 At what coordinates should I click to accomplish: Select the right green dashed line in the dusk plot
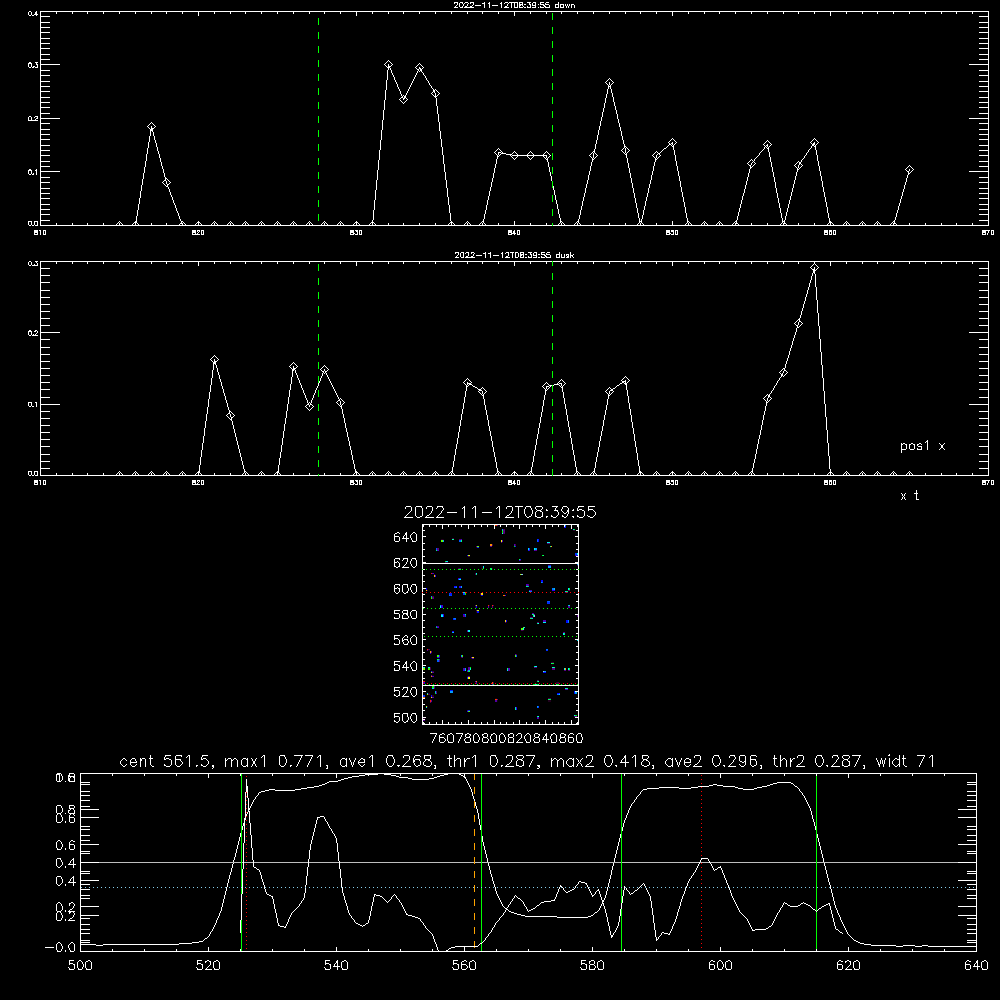click(x=552, y=368)
